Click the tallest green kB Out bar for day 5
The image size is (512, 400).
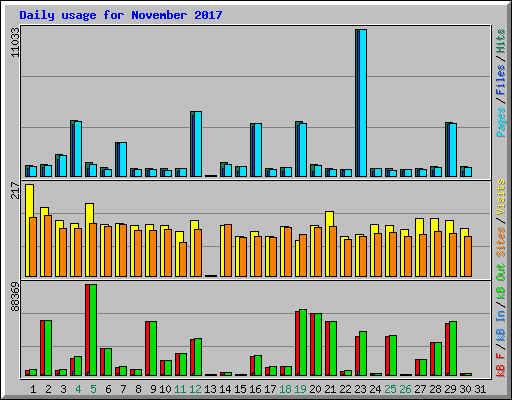click(93, 330)
